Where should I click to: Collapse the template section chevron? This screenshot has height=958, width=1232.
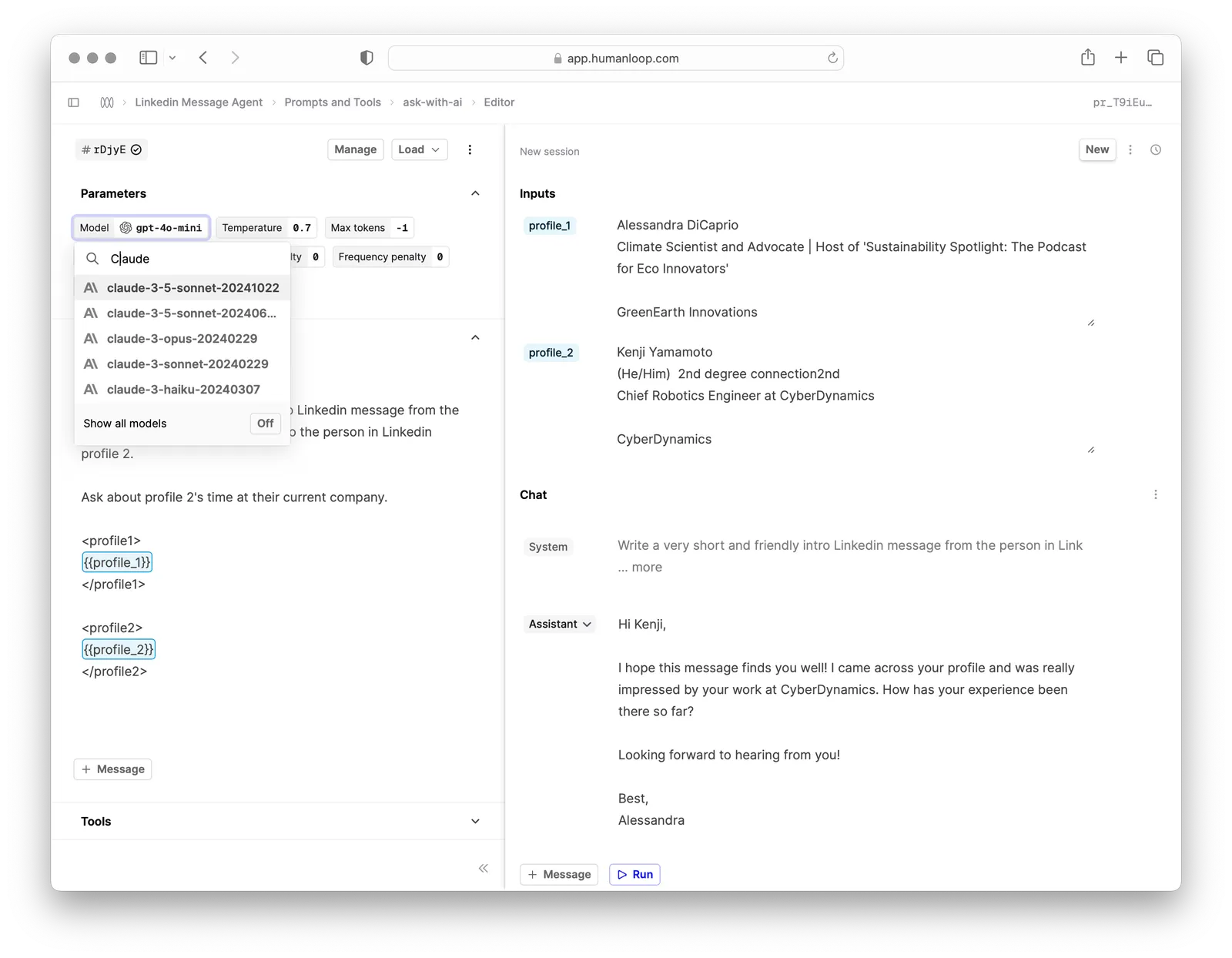coord(475,337)
